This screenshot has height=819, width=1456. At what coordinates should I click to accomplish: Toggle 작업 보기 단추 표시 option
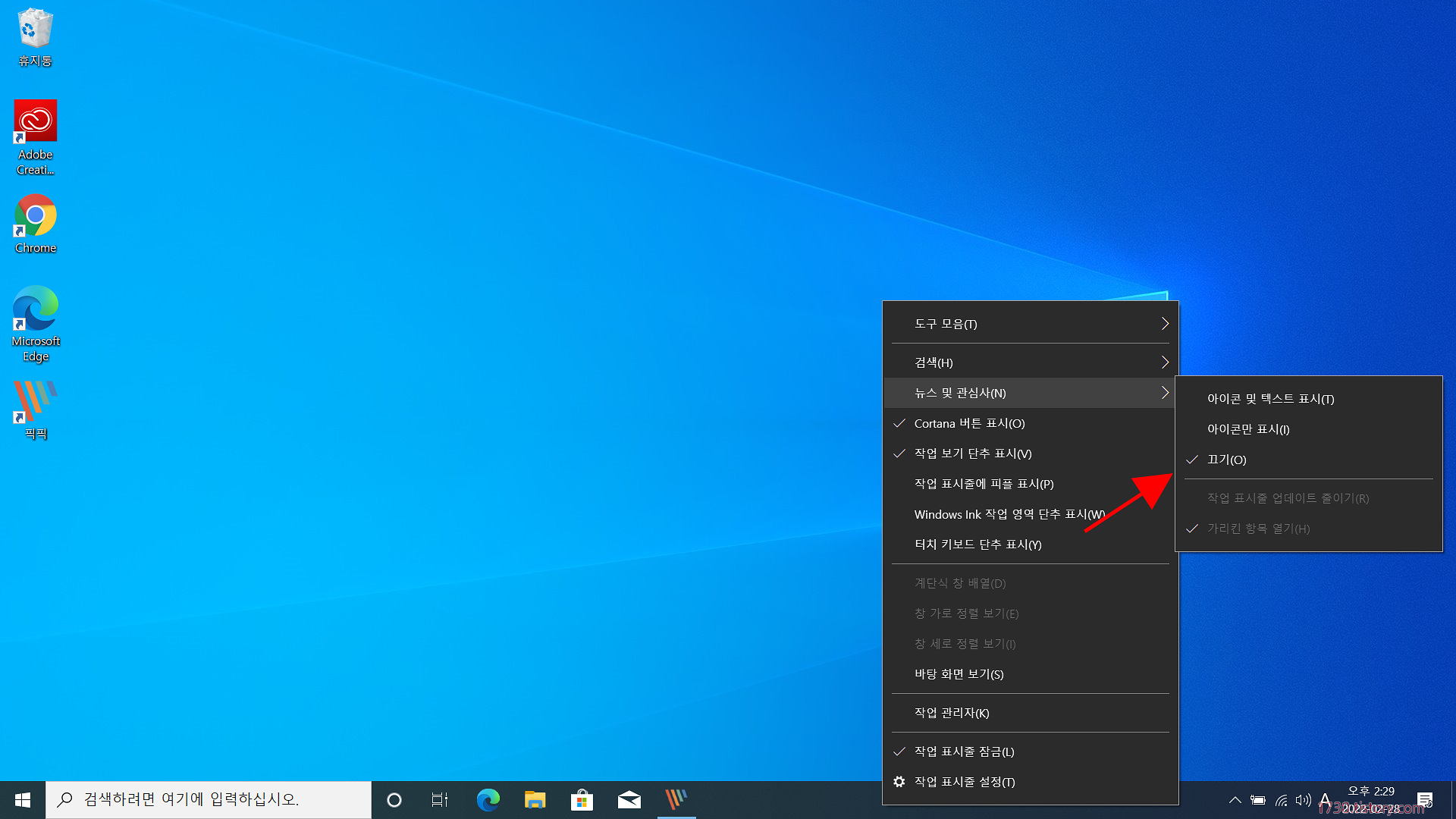[972, 453]
